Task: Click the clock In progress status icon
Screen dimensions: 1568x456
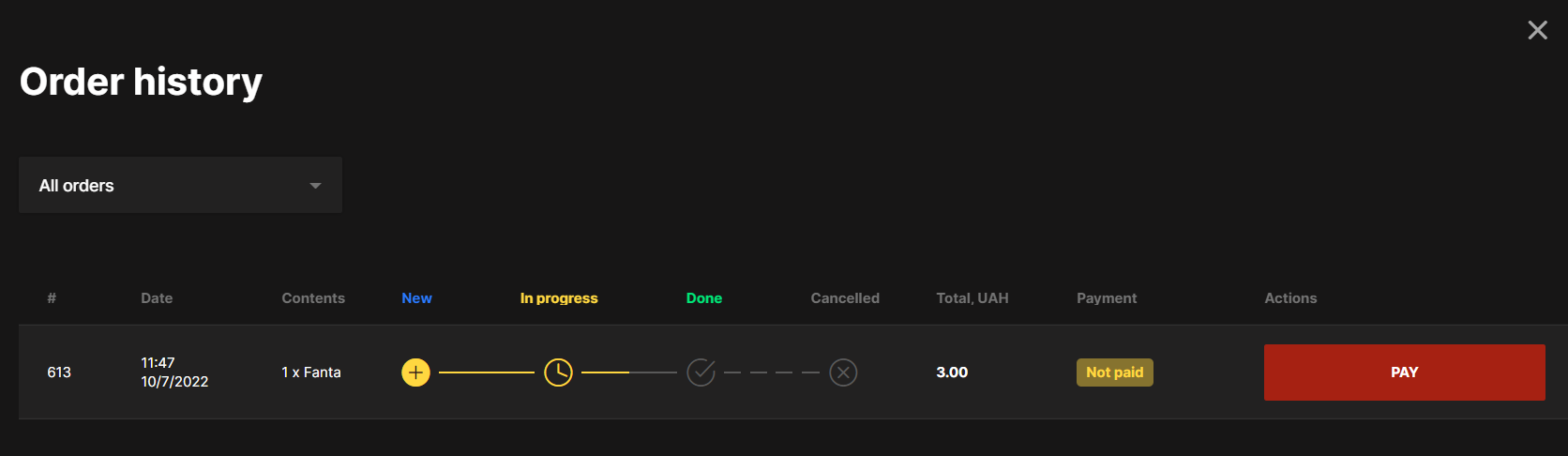Action: [558, 372]
